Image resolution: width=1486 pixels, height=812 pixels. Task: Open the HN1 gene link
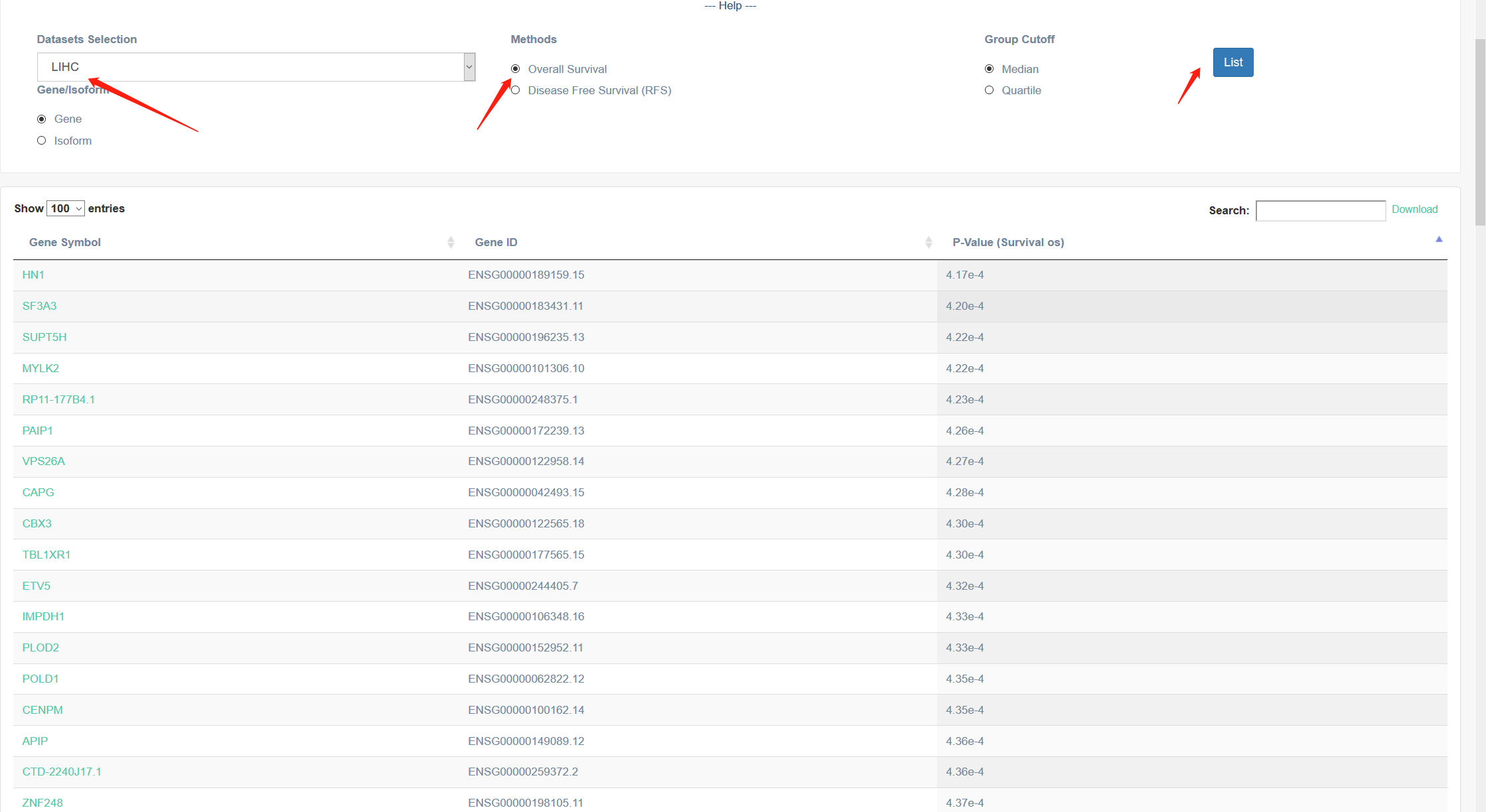tap(33, 275)
